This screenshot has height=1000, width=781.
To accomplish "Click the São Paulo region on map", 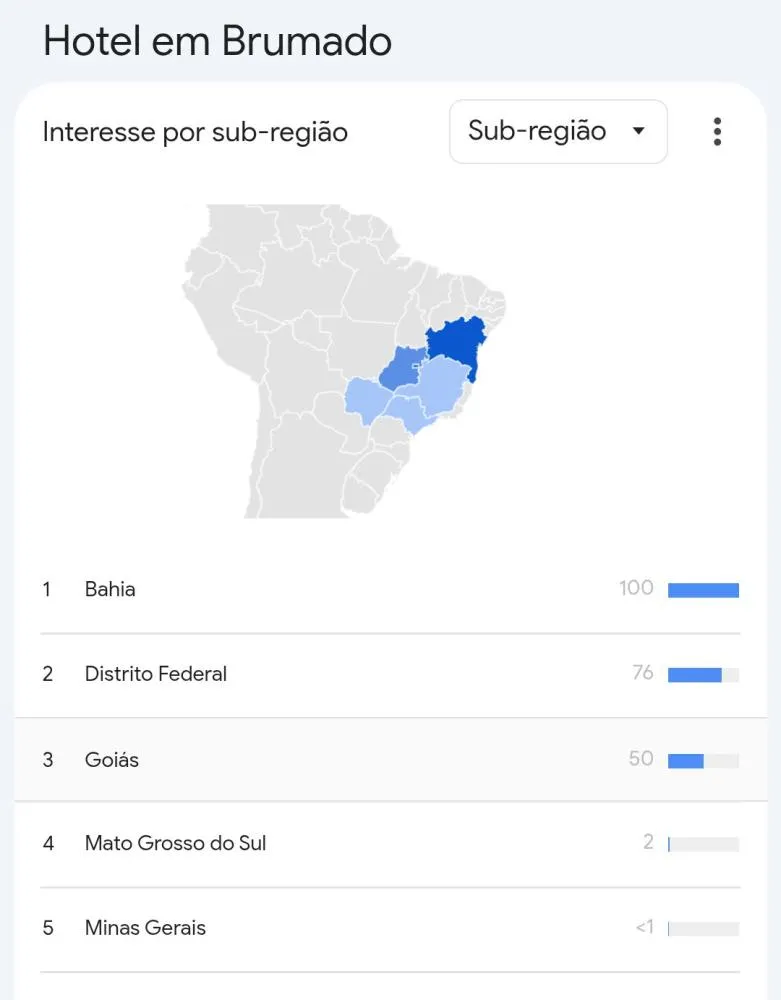I will pos(408,412).
